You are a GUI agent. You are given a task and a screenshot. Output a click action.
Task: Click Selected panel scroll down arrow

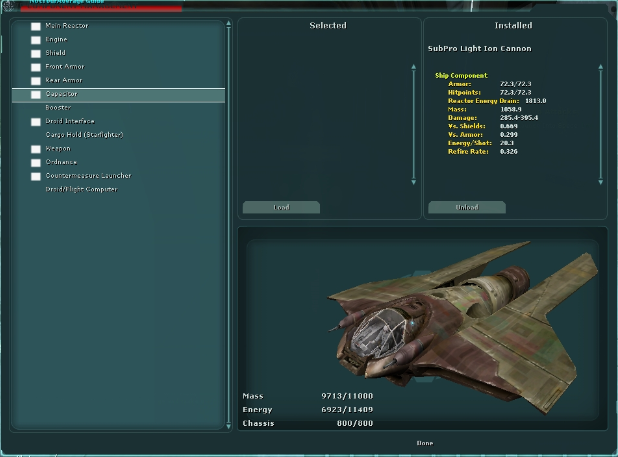coord(413,182)
